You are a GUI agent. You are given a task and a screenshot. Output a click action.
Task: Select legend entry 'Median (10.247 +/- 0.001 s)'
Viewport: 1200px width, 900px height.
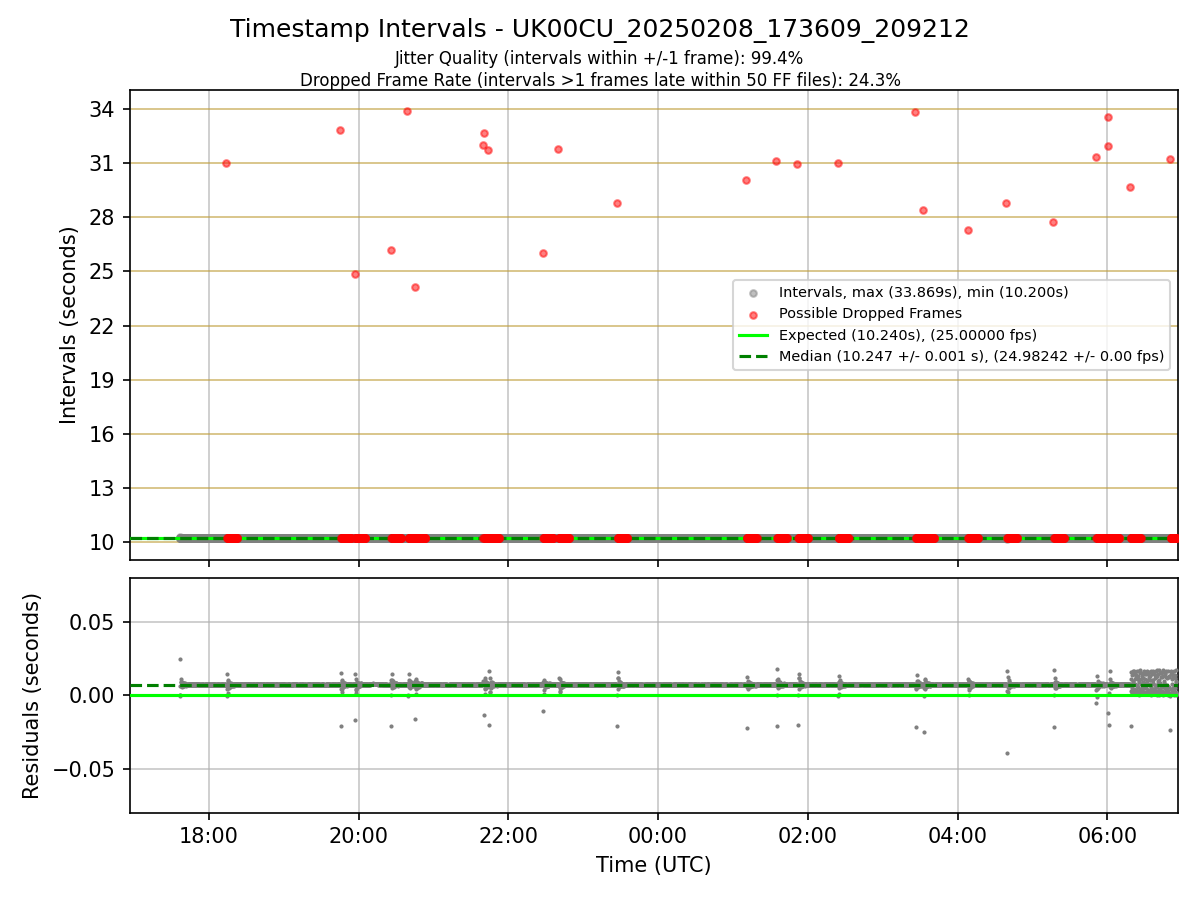coord(971,356)
